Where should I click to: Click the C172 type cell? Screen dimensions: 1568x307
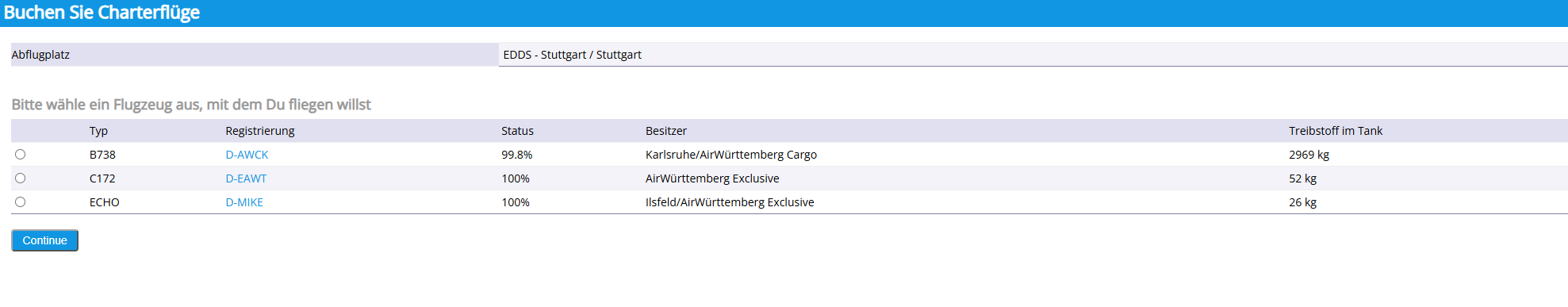(102, 178)
